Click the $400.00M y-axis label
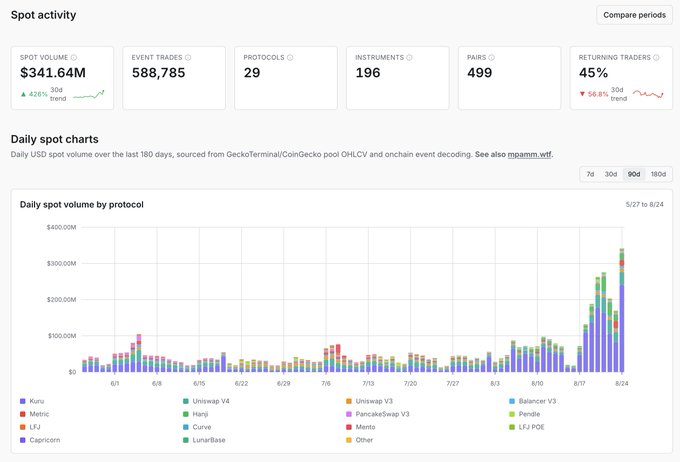Image resolution: width=680 pixels, height=462 pixels. click(62, 227)
